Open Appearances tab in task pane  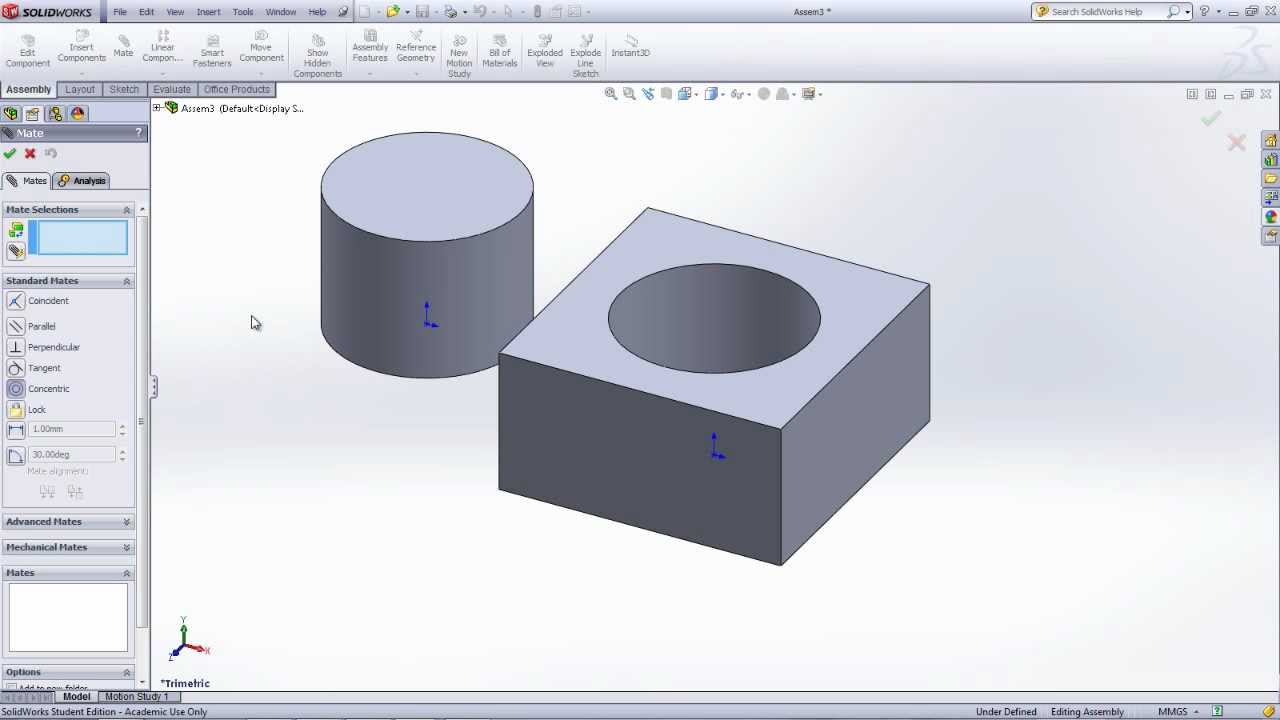pos(1270,217)
